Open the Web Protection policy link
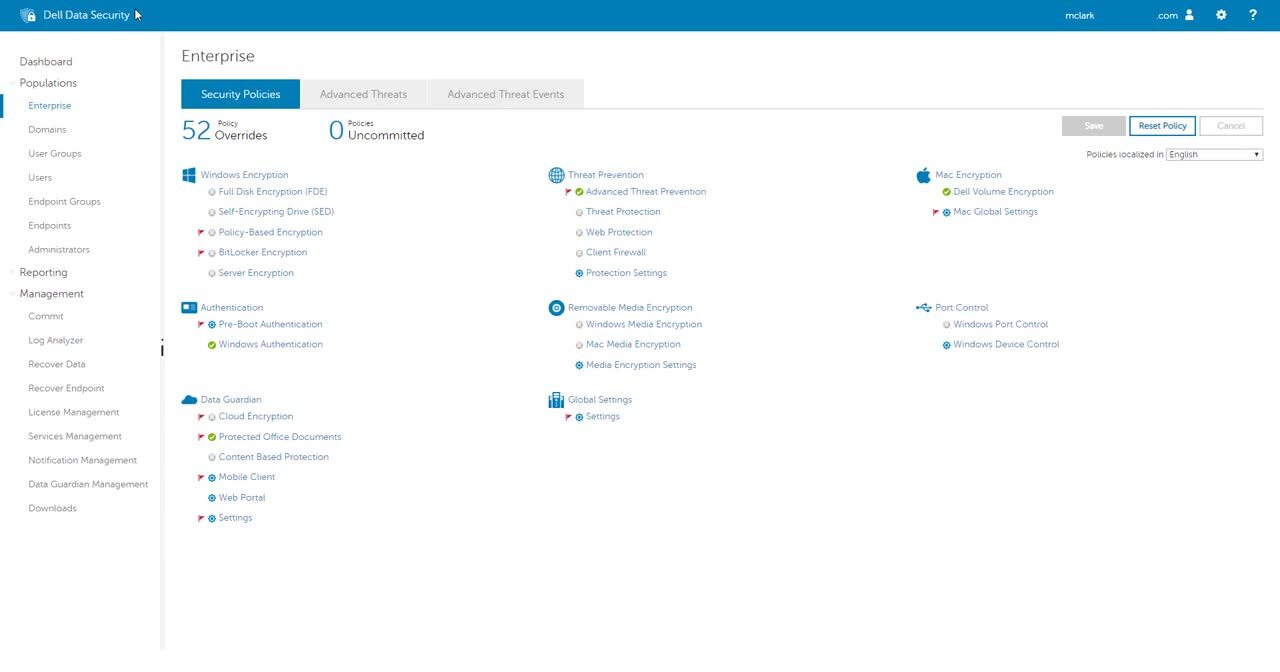 [619, 232]
